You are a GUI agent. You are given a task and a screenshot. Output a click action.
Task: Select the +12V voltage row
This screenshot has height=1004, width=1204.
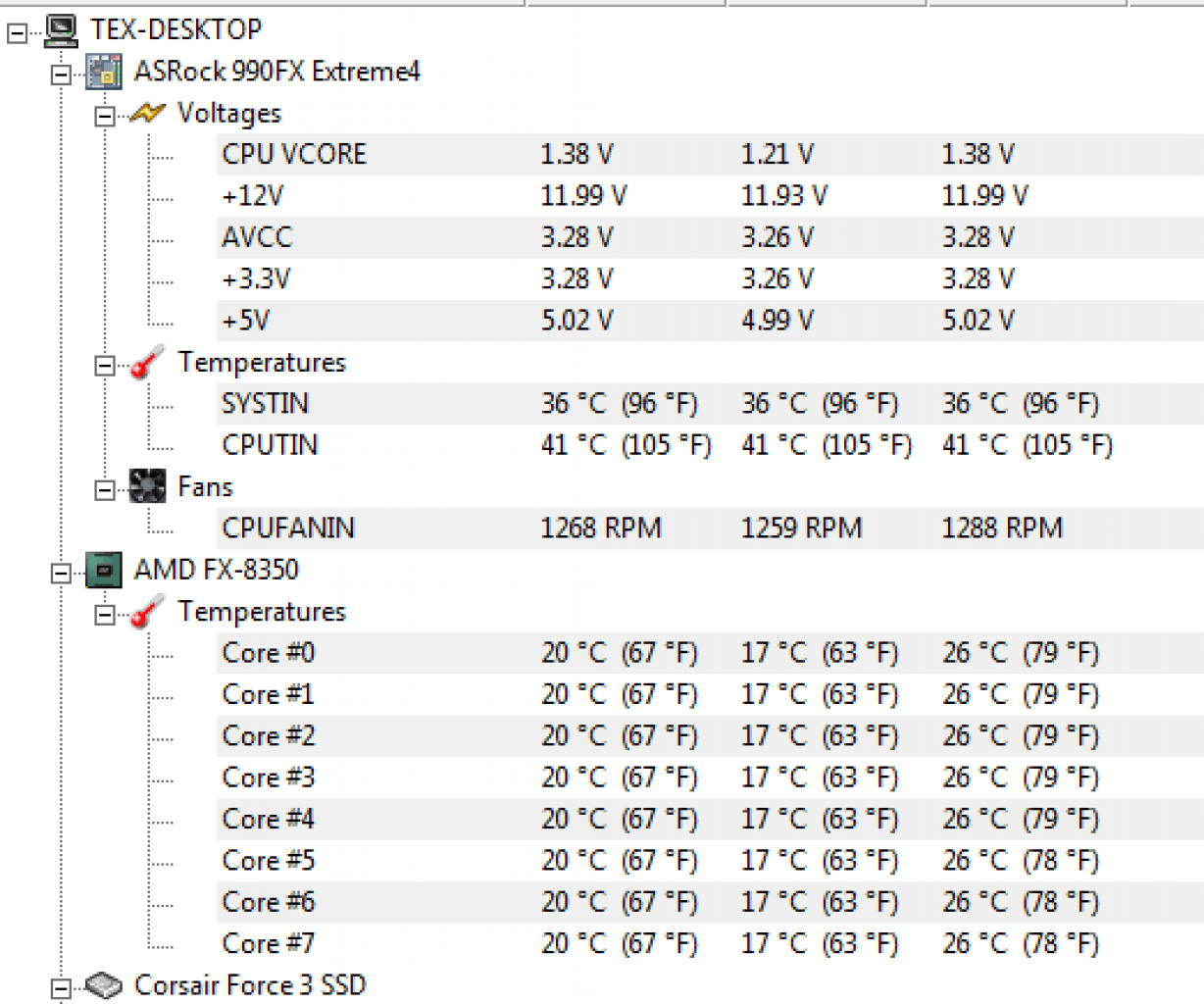(x=710, y=196)
